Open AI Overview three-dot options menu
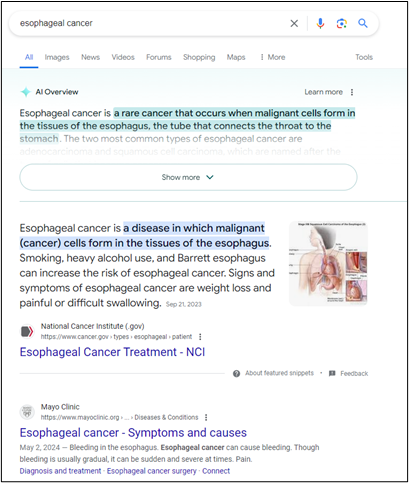 click(352, 92)
